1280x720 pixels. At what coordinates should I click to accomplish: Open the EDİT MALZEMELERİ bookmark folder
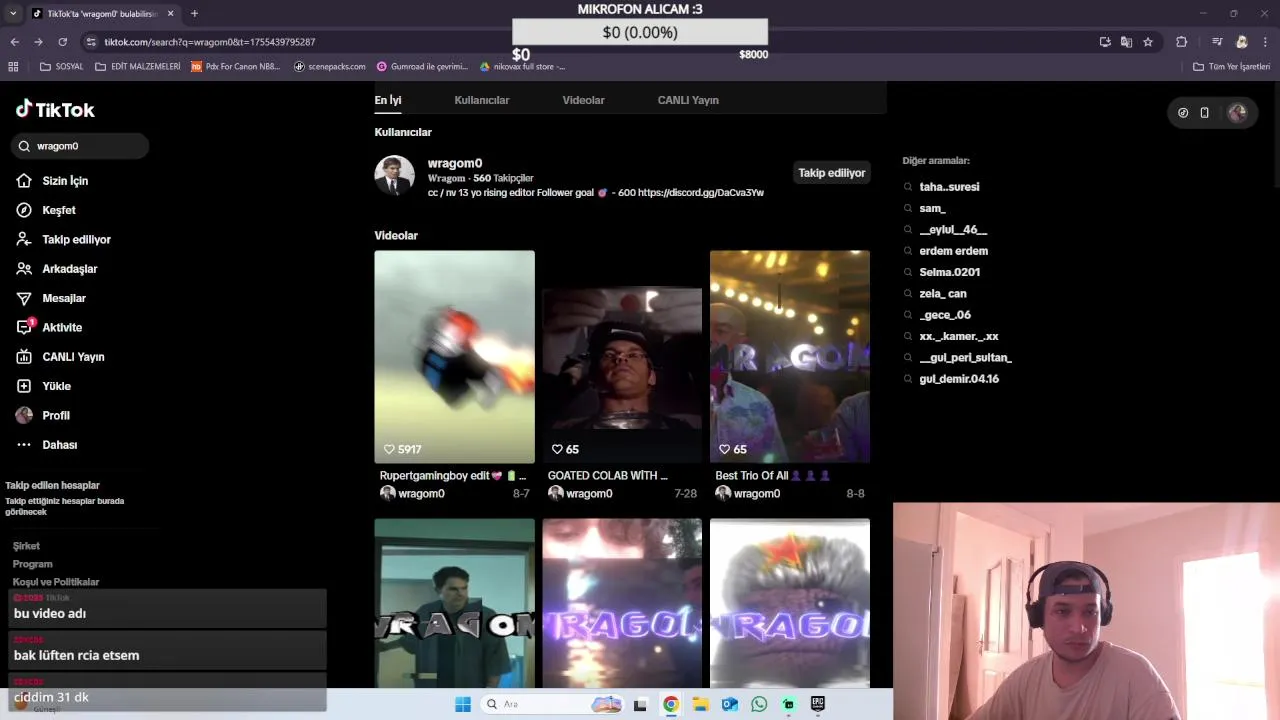point(138,67)
